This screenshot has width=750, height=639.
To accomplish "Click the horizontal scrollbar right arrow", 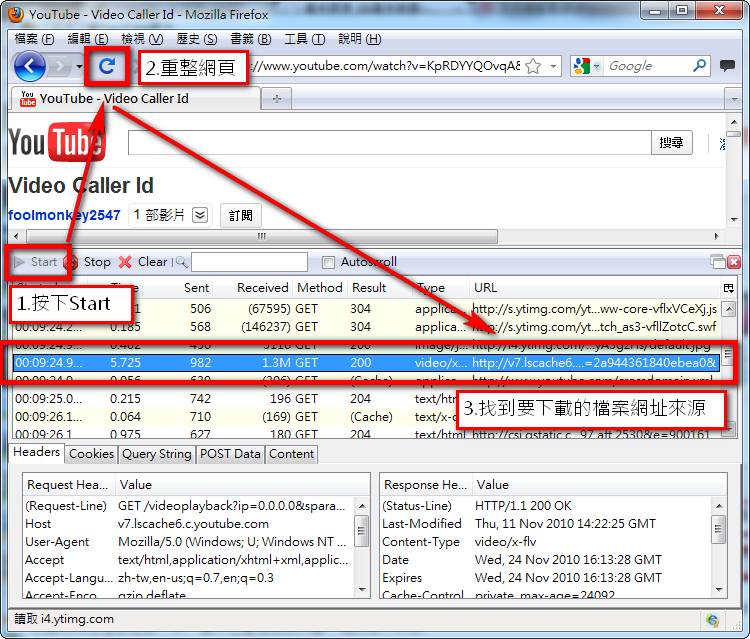I will (x=717, y=236).
